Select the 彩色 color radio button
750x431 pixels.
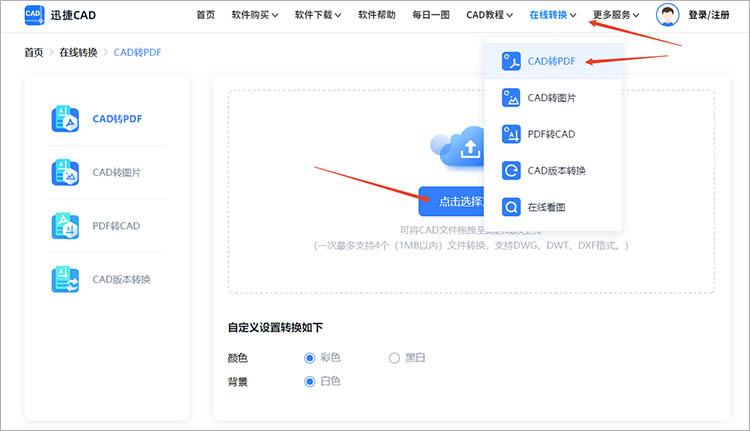pos(309,358)
